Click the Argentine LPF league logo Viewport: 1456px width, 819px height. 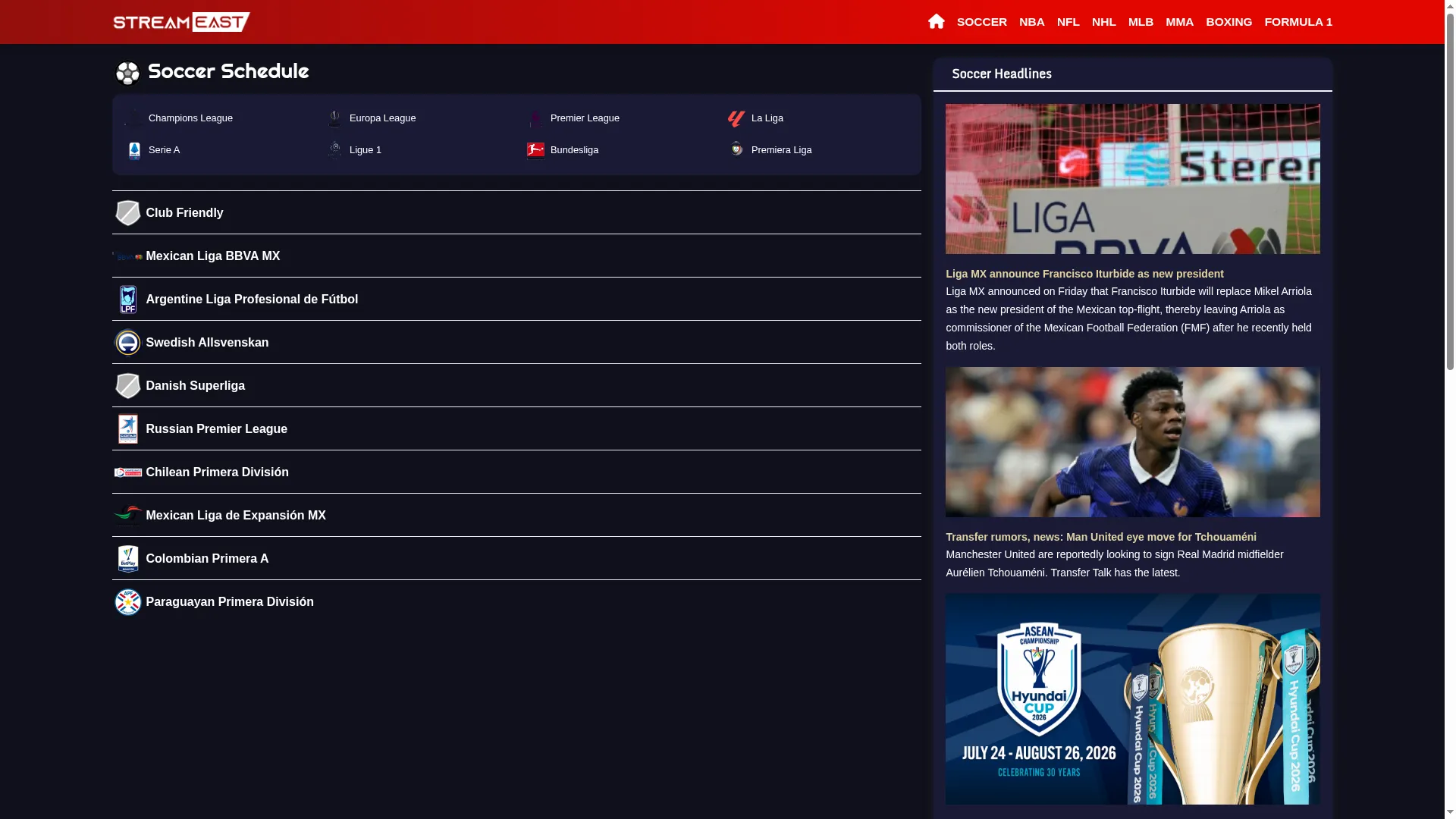click(127, 300)
